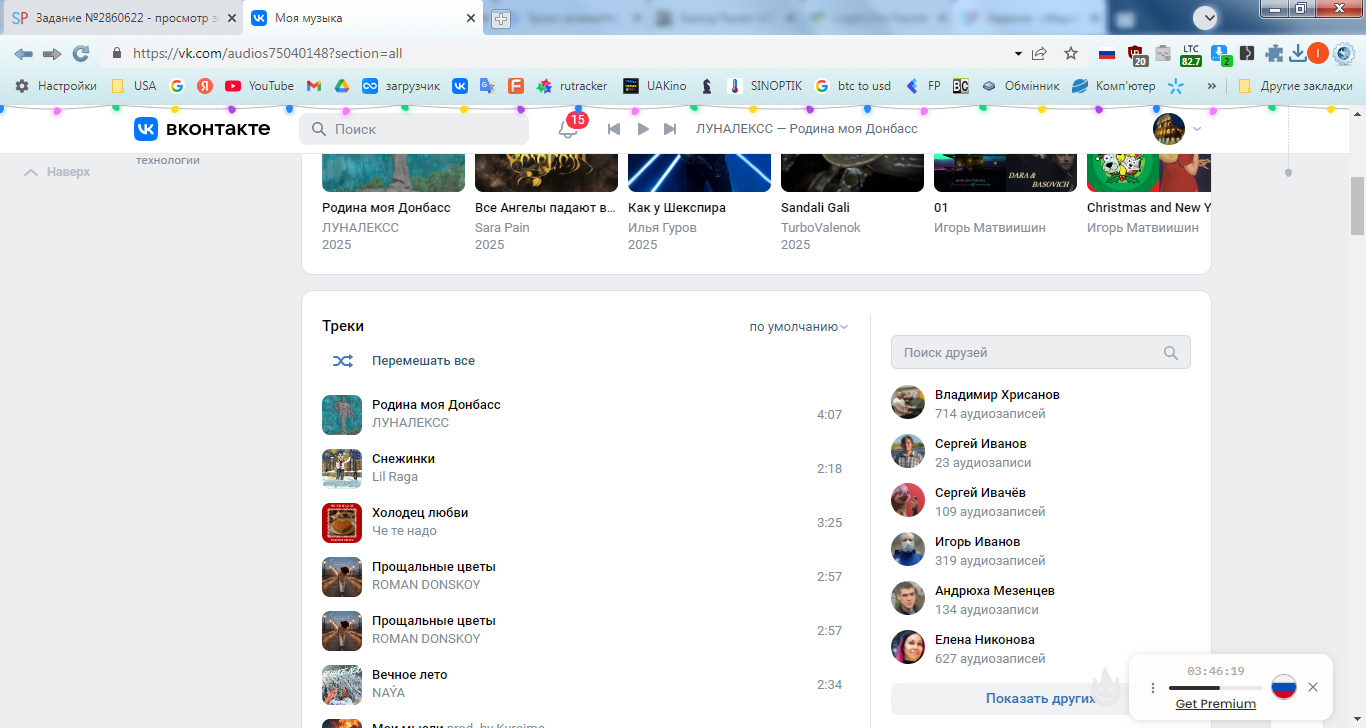Image resolution: width=1366 pixels, height=728 pixels.
Task: Open artist Че те надо link
Action: [x=404, y=531]
